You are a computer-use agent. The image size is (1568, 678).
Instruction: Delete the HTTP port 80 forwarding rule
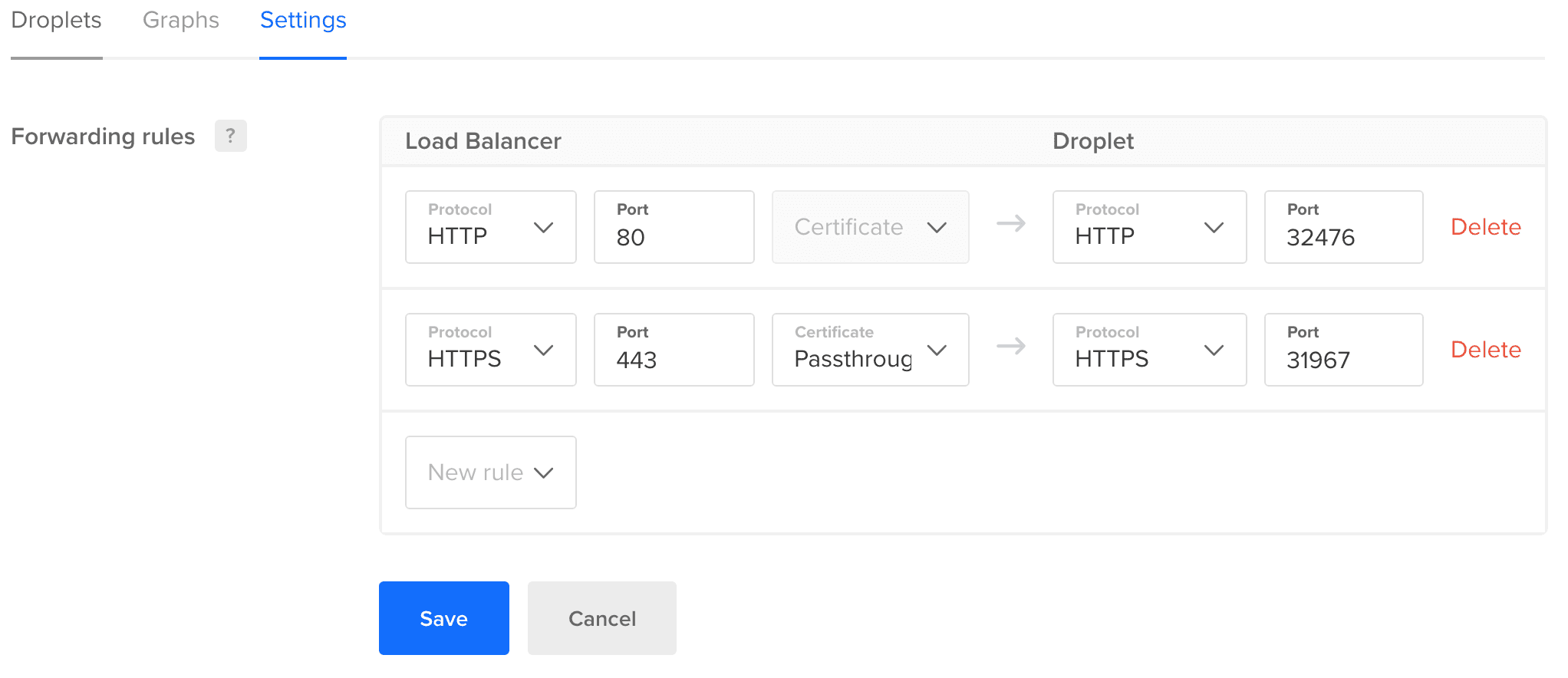point(1485,227)
